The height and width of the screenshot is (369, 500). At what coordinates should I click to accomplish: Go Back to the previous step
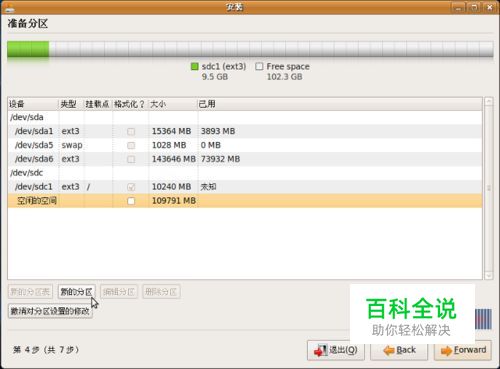pyautogui.click(x=399, y=350)
